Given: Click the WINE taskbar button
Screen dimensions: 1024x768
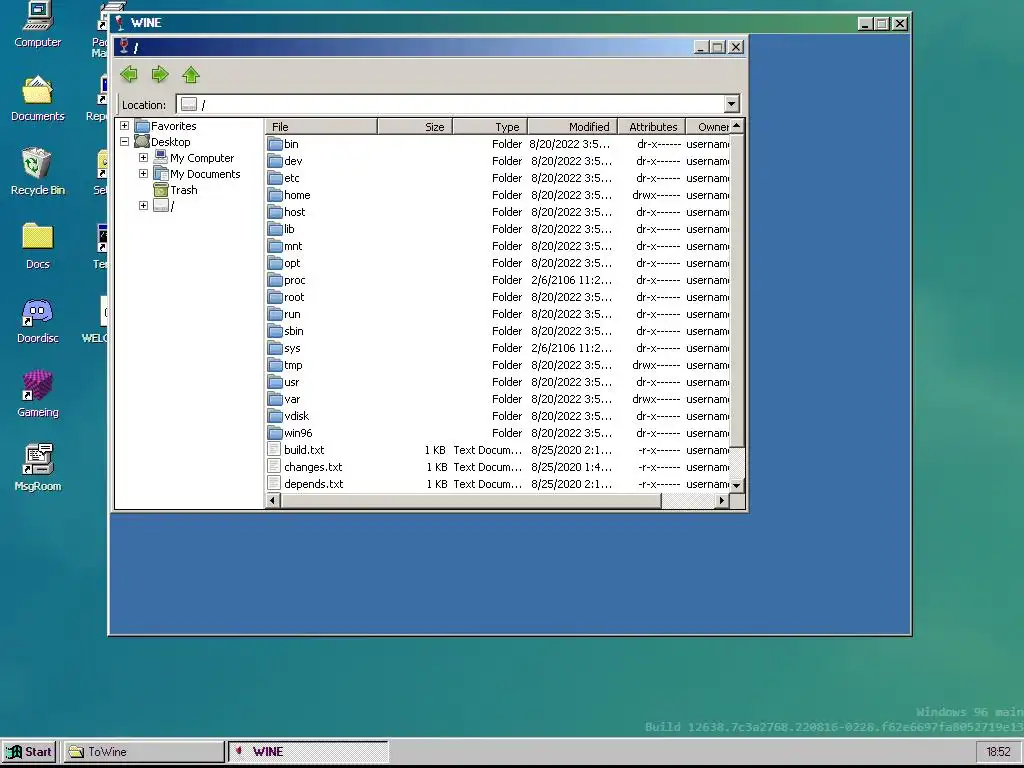Looking at the screenshot, I should coord(308,752).
